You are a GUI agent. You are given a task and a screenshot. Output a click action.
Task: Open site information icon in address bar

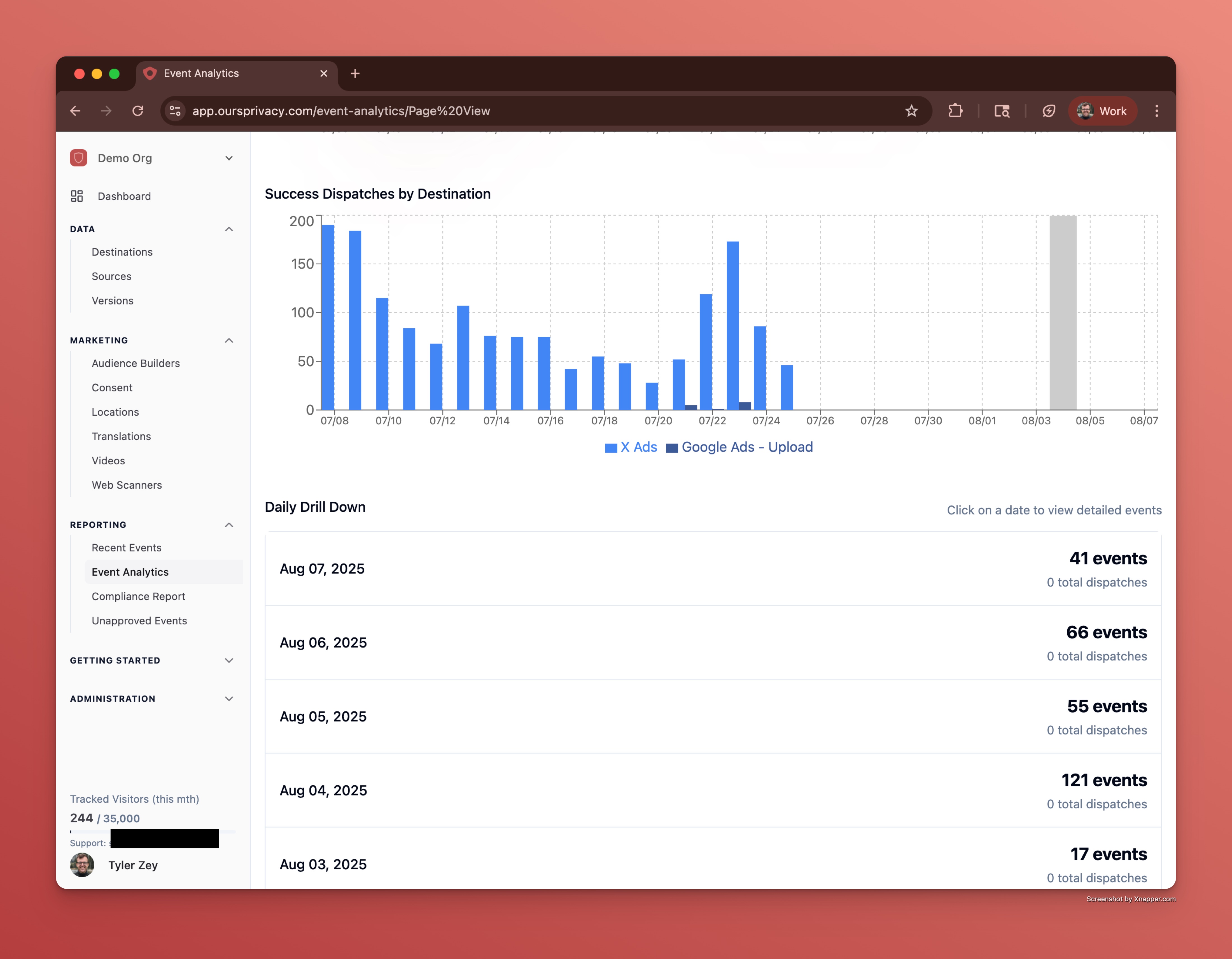(176, 111)
